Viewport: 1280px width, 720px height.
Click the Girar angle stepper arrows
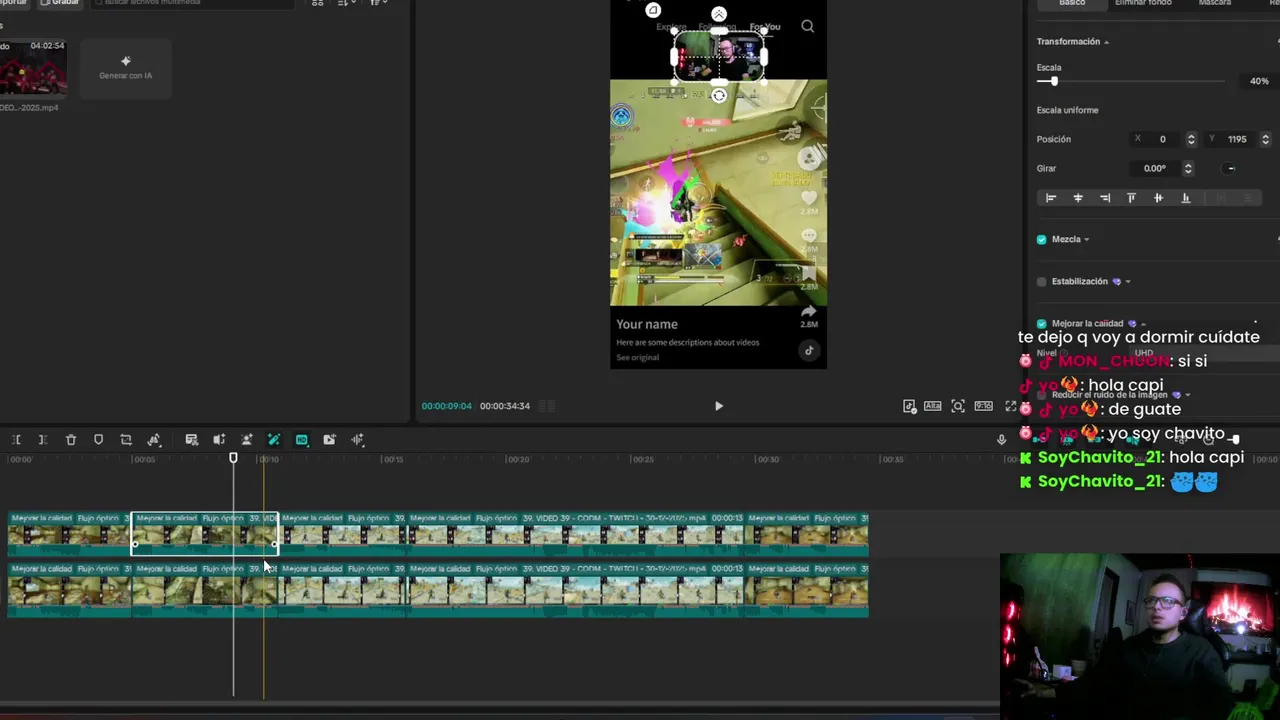(1188, 168)
